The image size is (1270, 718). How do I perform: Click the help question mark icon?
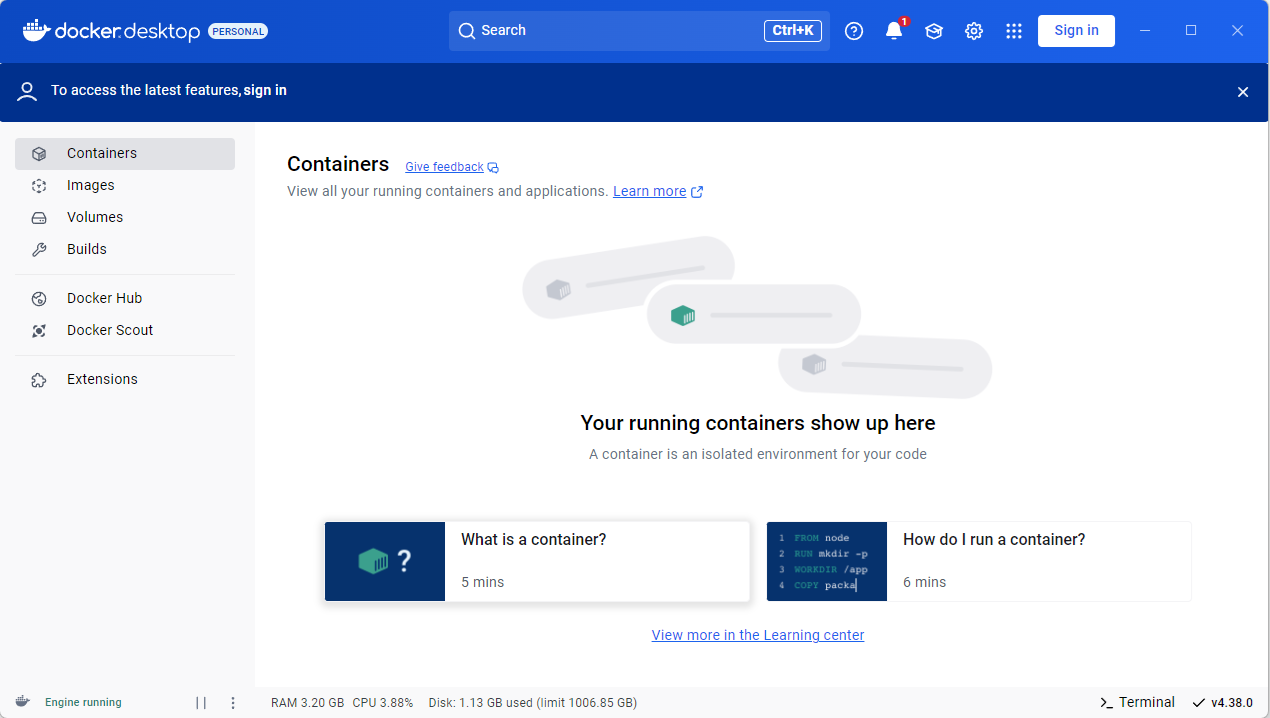coord(853,31)
